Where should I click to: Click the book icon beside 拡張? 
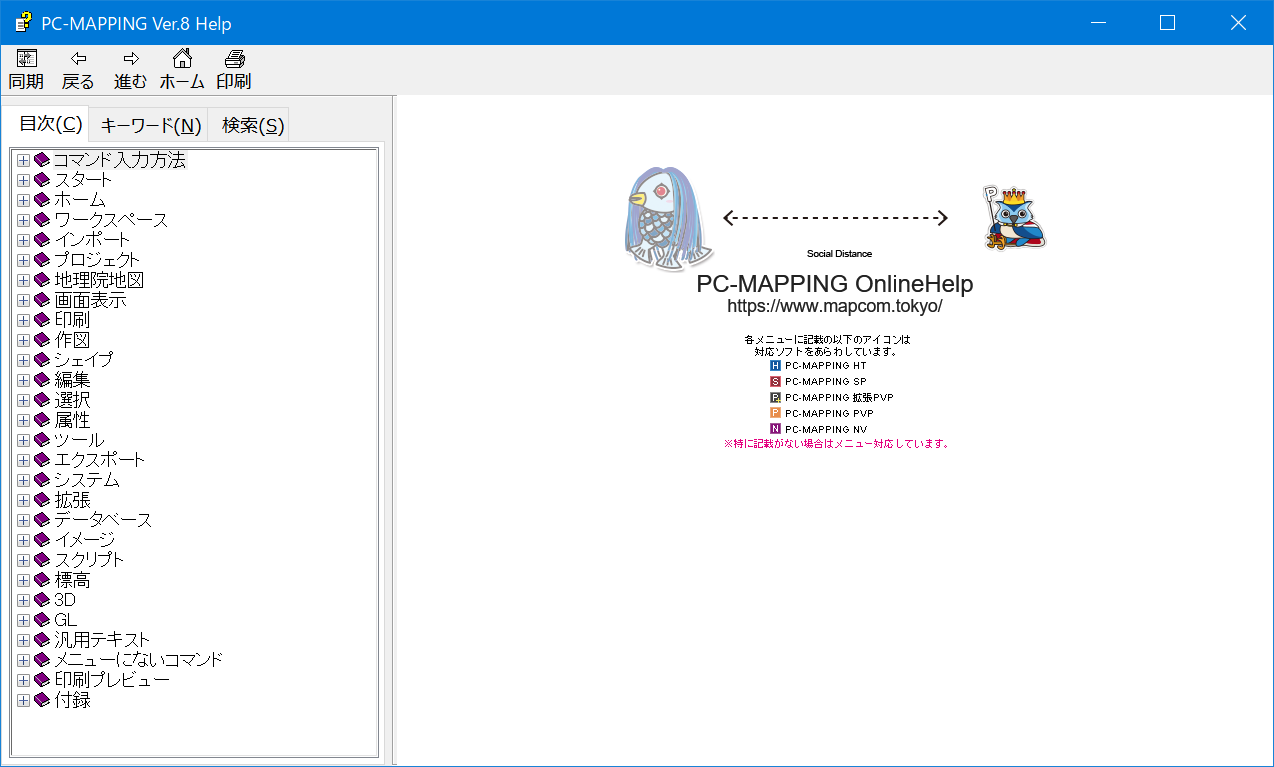pos(42,500)
